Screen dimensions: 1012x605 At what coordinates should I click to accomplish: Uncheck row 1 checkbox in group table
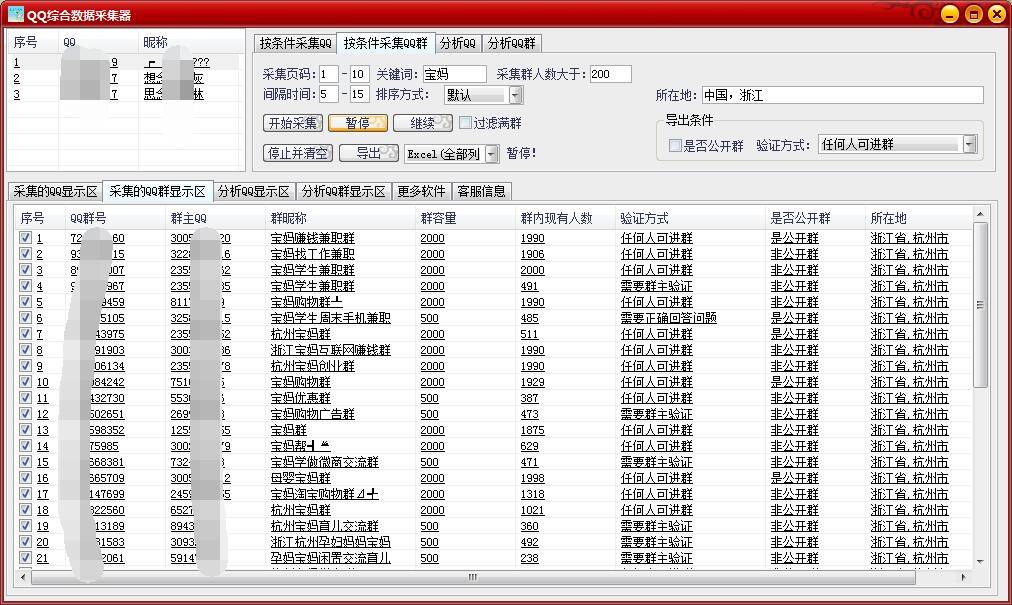25,238
